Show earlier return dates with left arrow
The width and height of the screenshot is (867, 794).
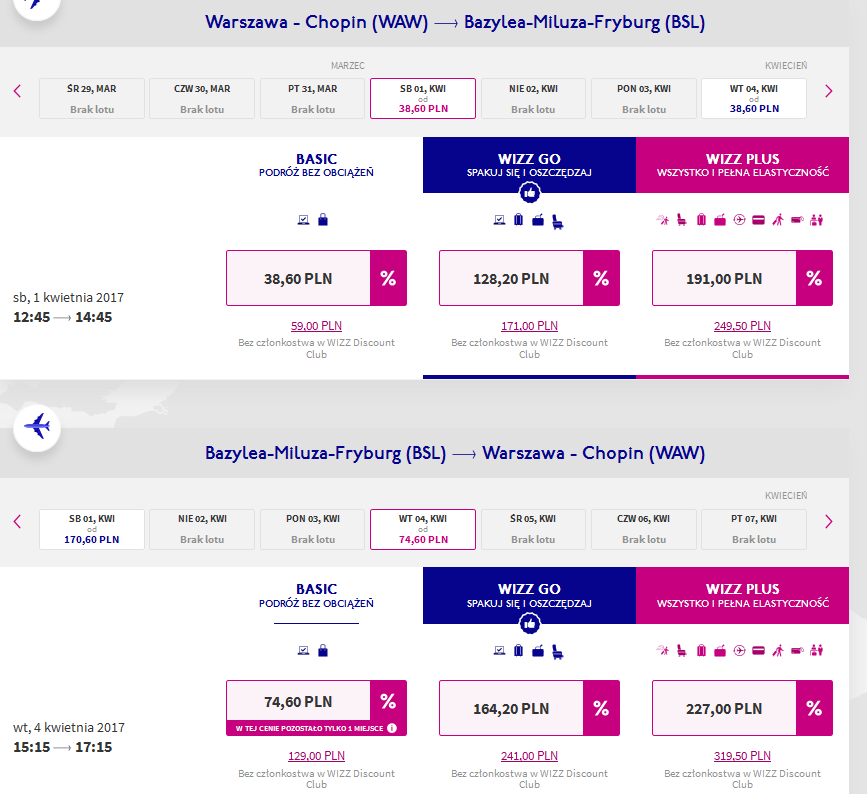(x=17, y=521)
